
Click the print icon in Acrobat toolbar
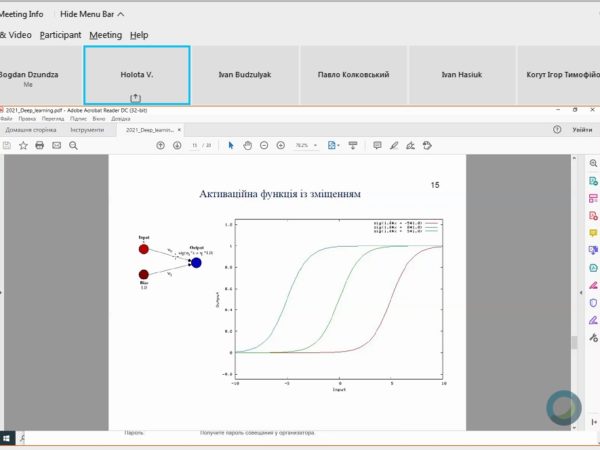click(39, 145)
